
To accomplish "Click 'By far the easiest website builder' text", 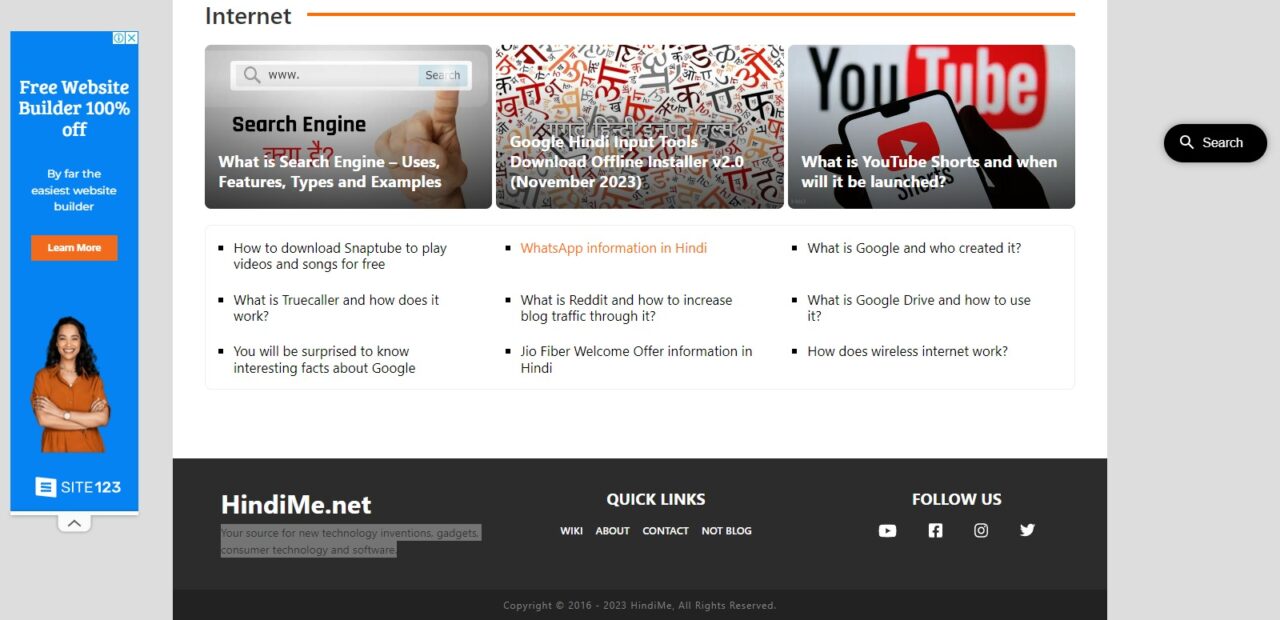I will click(74, 190).
